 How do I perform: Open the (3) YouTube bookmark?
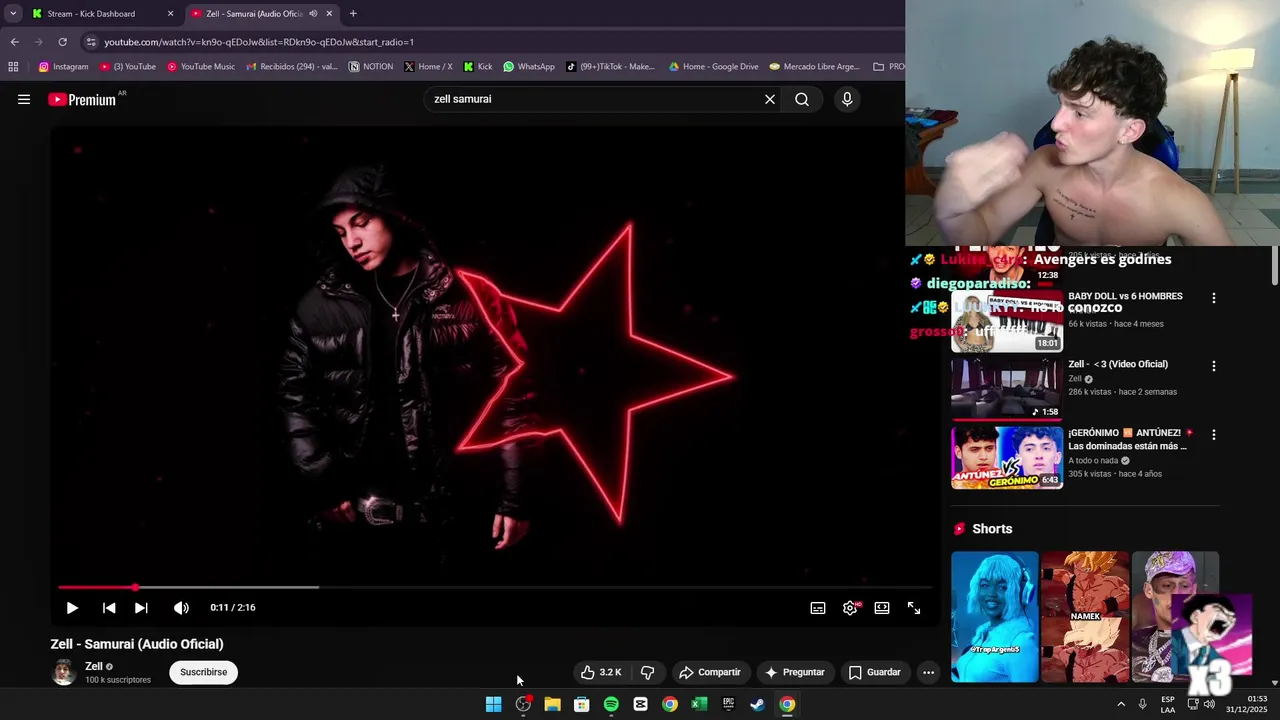128,67
